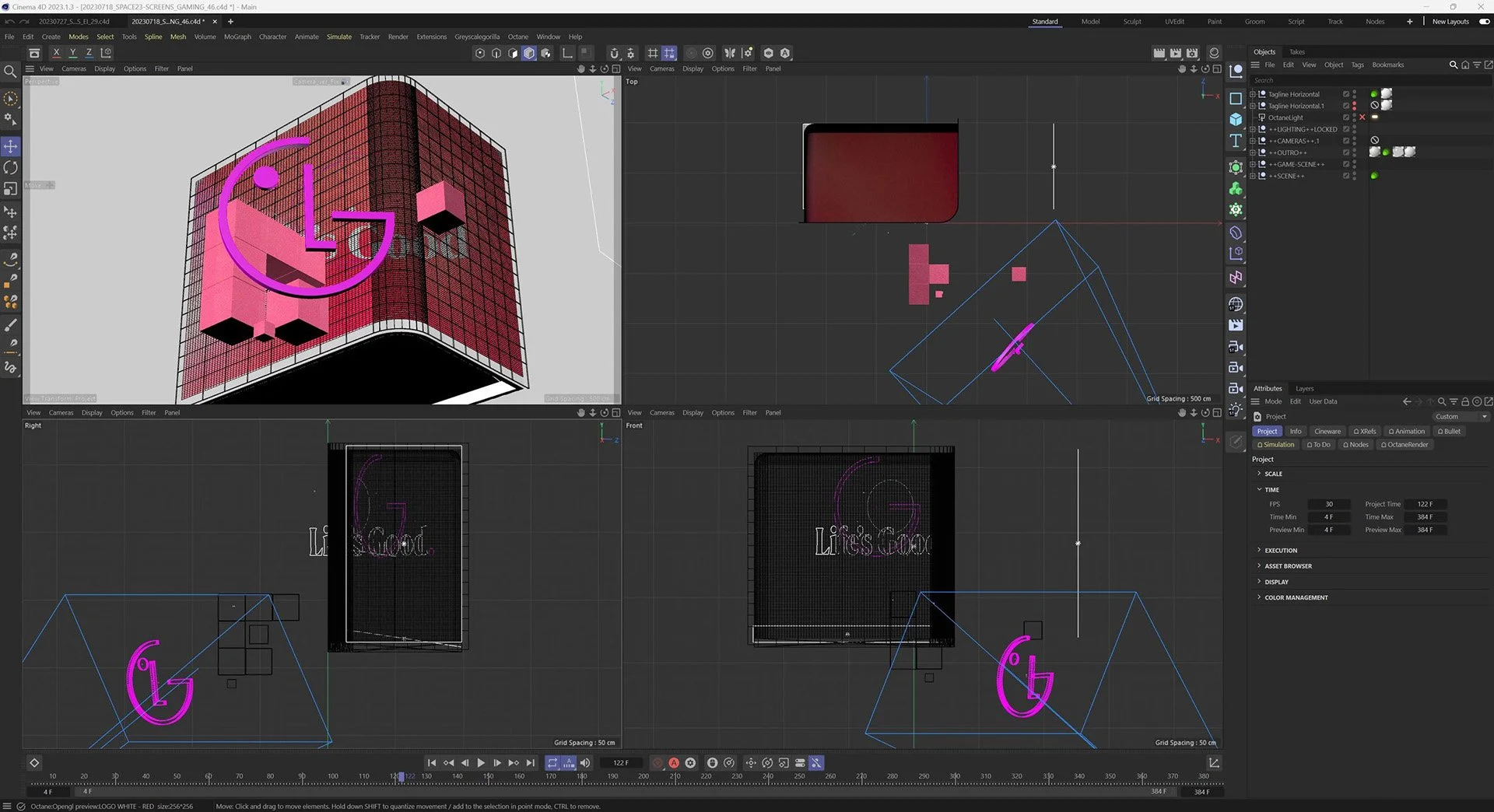Select the Move tool in left toolbar
The width and height of the screenshot is (1494, 812).
click(x=11, y=146)
